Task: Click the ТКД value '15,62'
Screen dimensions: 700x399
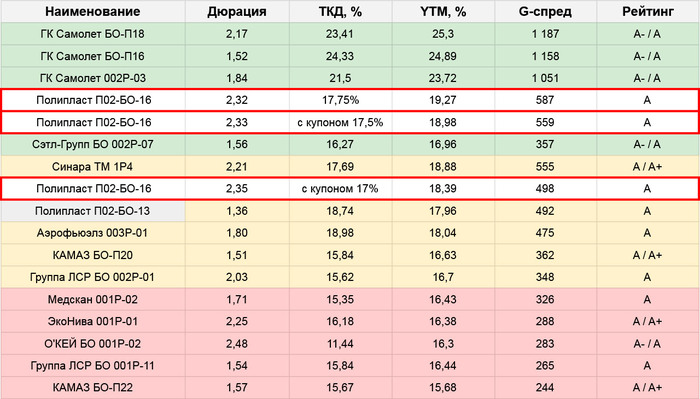Action: pyautogui.click(x=340, y=277)
